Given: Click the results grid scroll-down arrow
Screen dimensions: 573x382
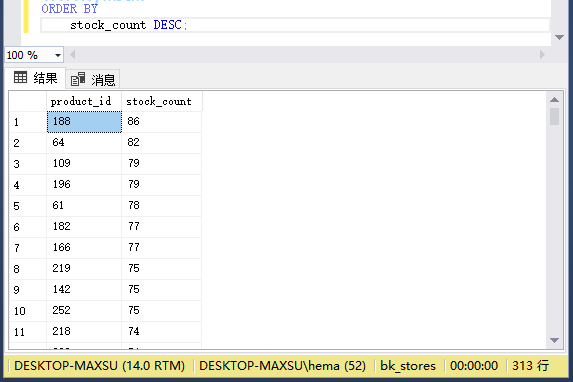Looking at the screenshot, I should click(x=554, y=340).
